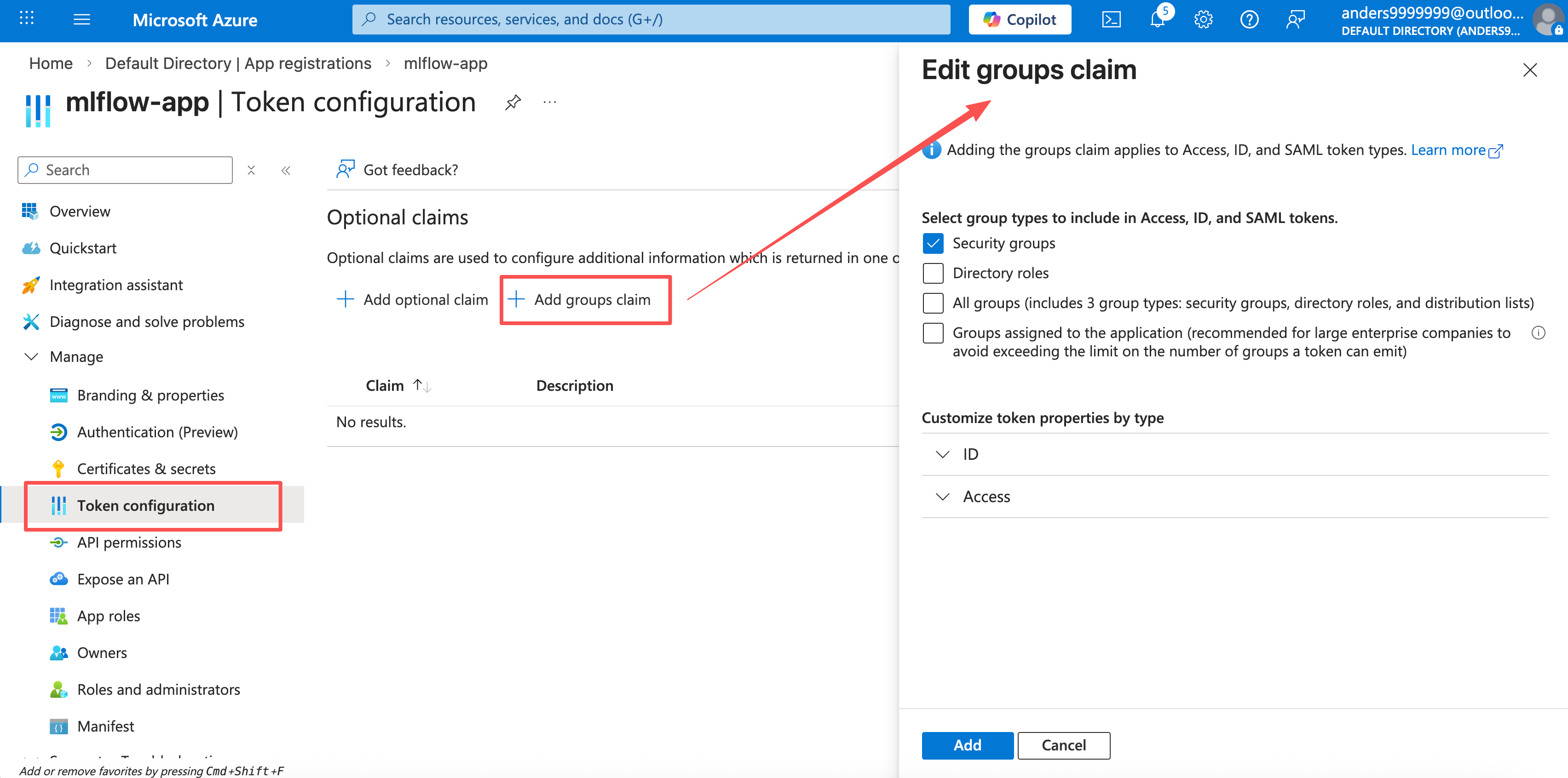Open Copilot in the Azure top bar
1568x778 pixels.
(1020, 19)
